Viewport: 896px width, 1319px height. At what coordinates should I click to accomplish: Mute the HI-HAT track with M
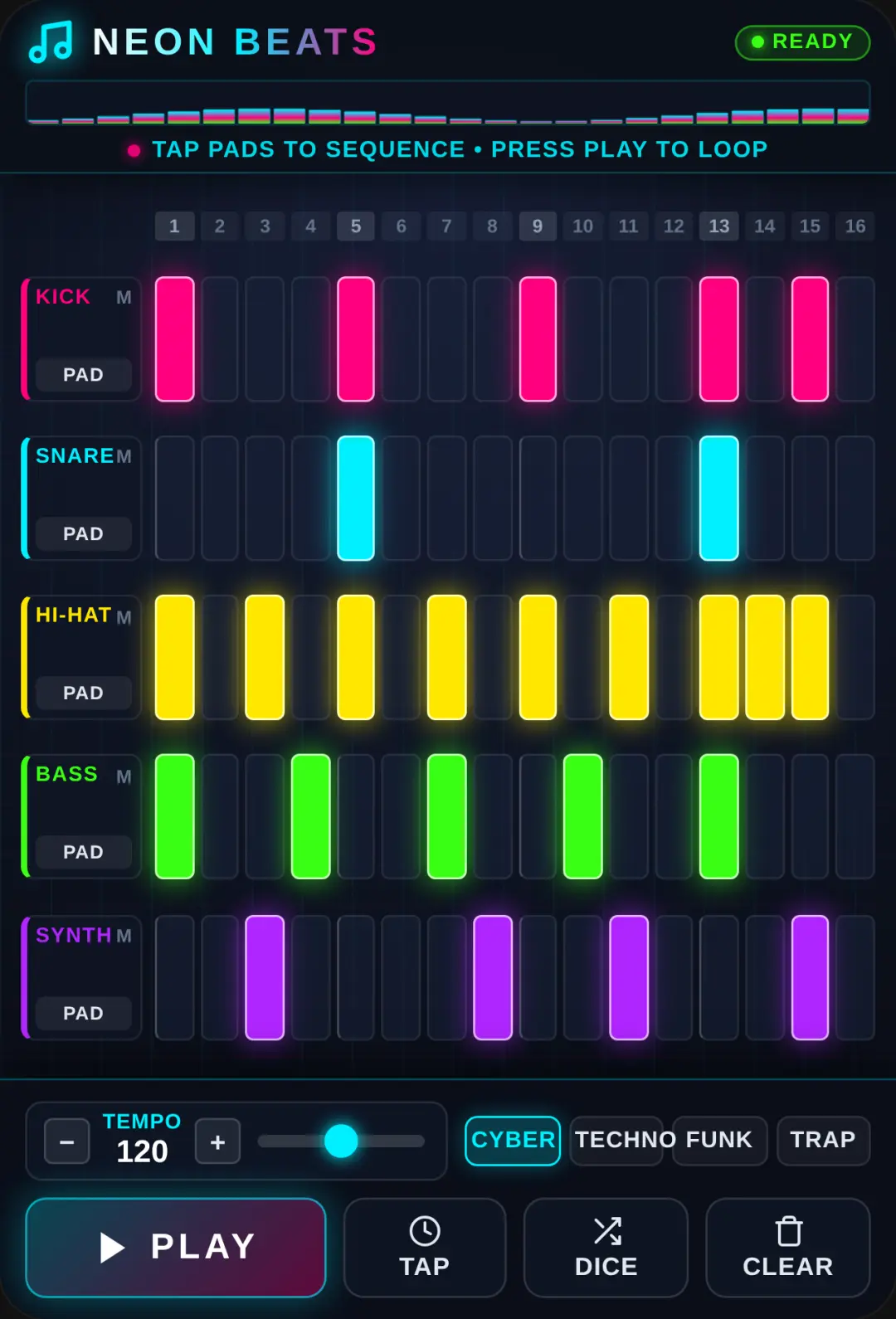point(124,617)
